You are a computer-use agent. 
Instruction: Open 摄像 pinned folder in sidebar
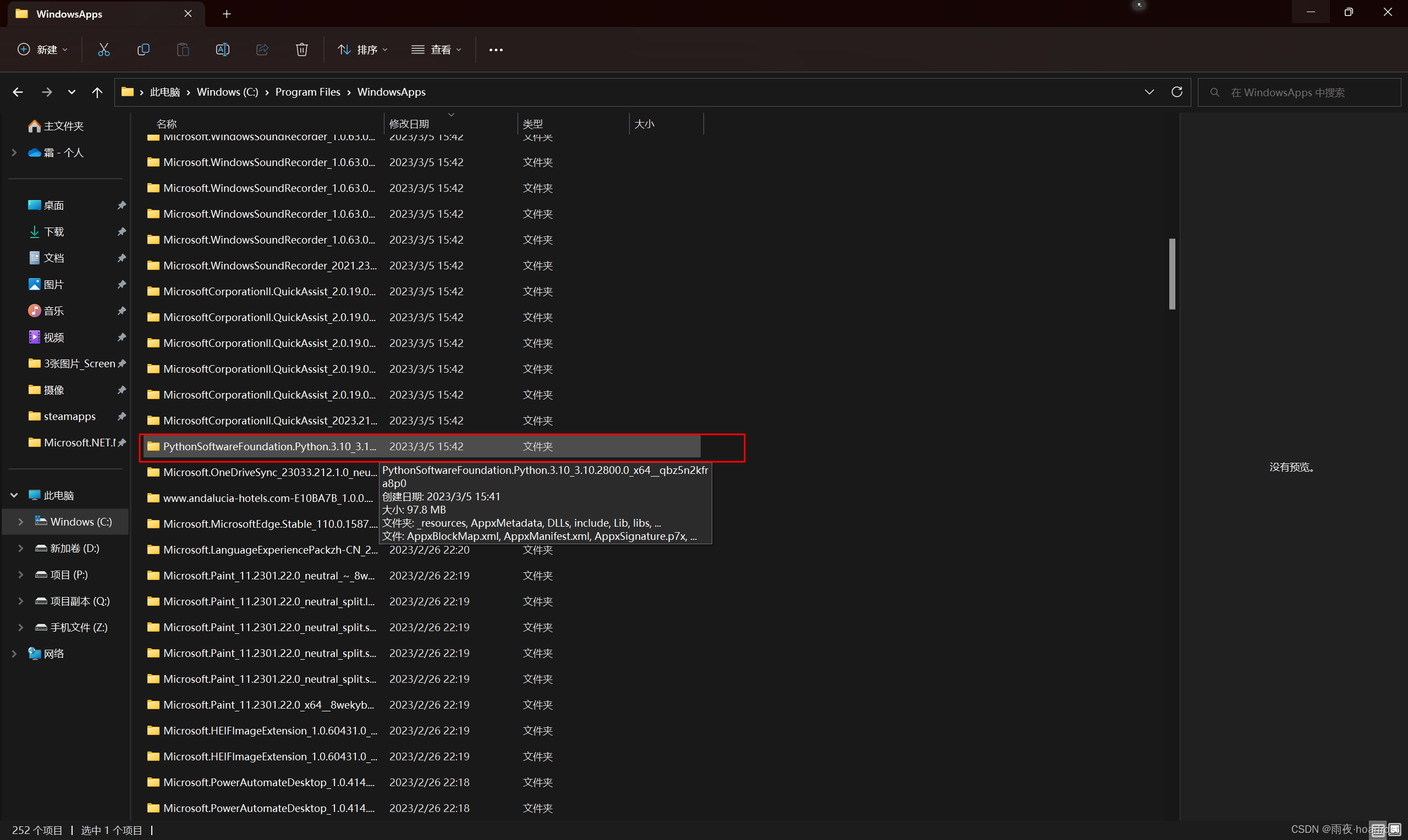click(46, 390)
